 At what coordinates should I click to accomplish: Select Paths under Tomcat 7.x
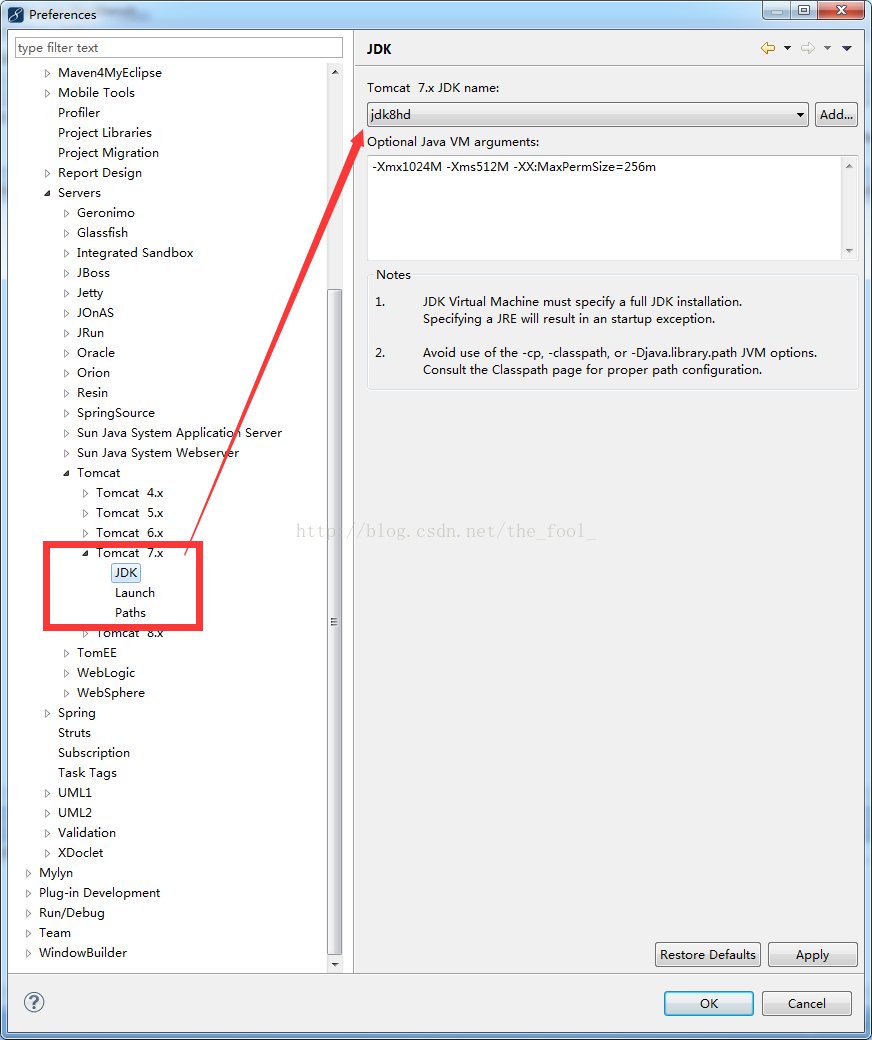coord(130,612)
